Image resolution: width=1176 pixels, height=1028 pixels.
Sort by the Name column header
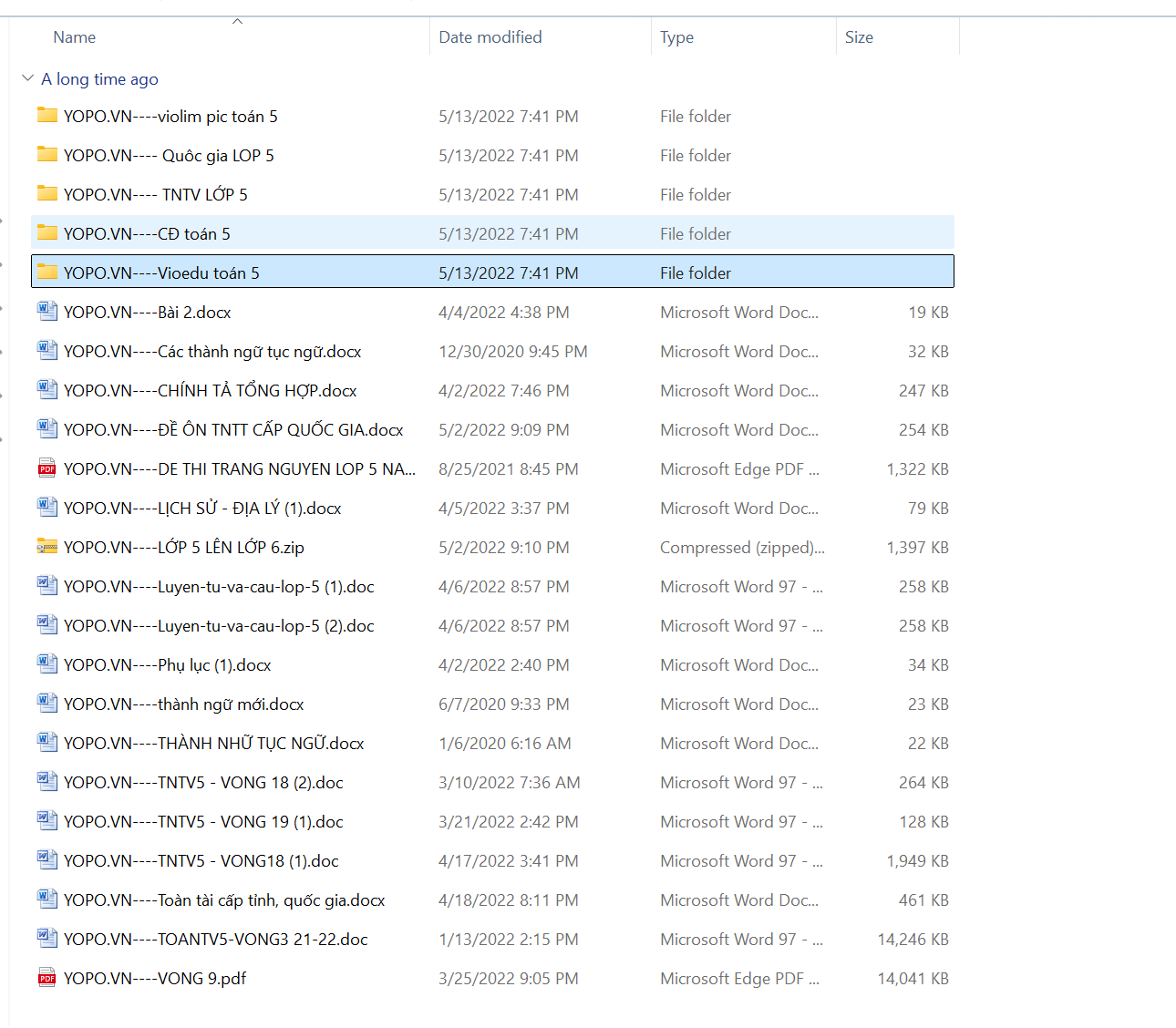point(75,37)
